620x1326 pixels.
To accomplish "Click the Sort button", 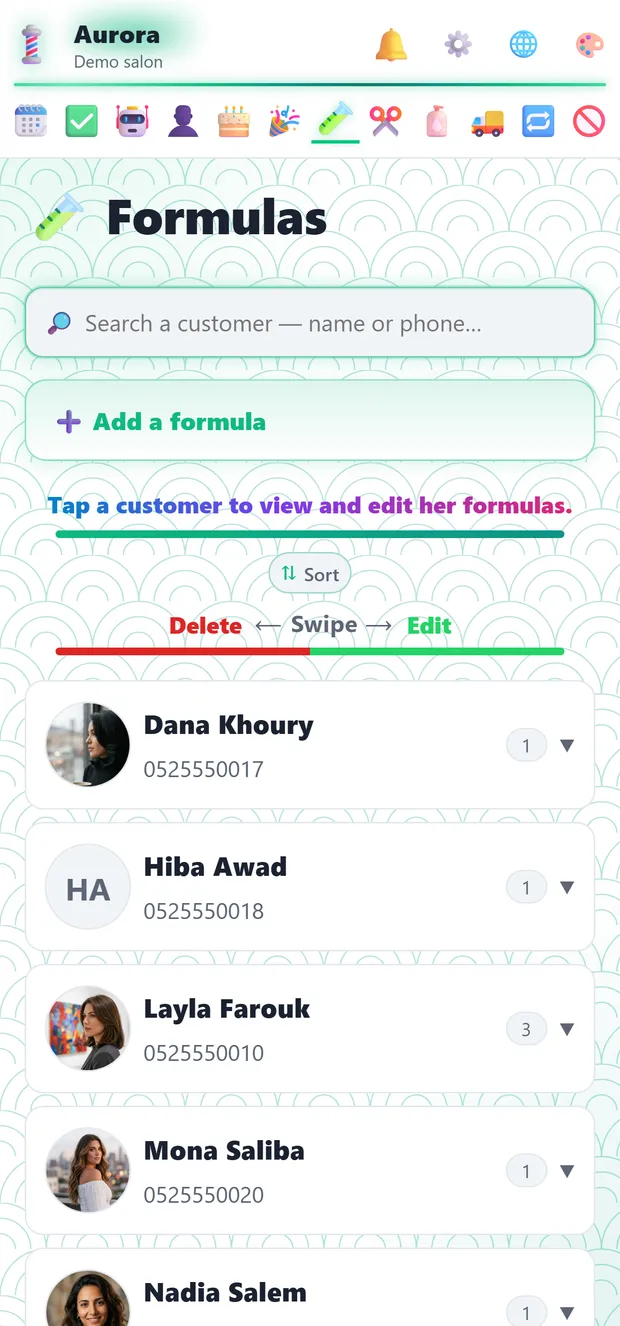I will click(x=310, y=574).
